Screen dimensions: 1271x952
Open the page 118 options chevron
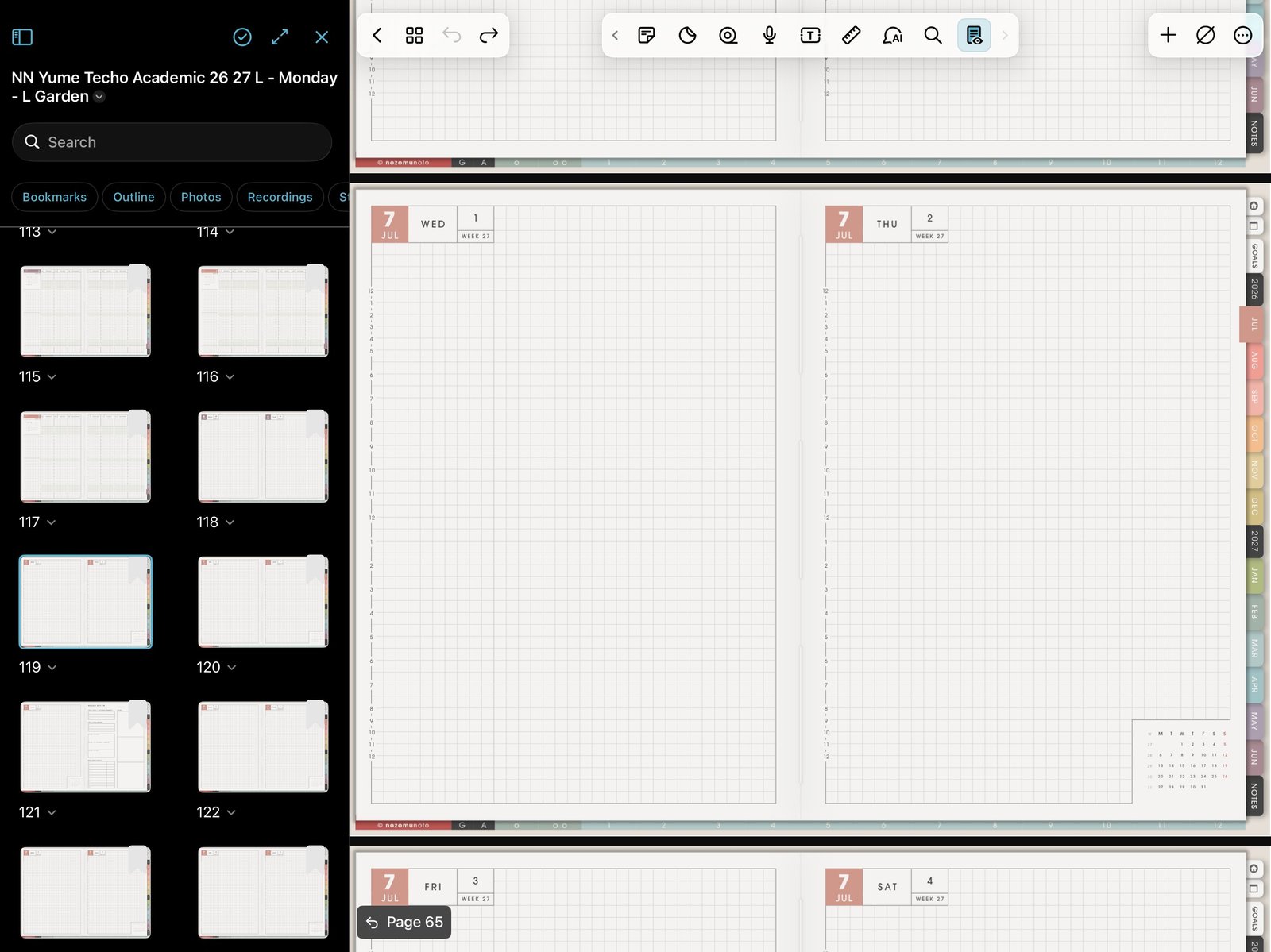(230, 522)
